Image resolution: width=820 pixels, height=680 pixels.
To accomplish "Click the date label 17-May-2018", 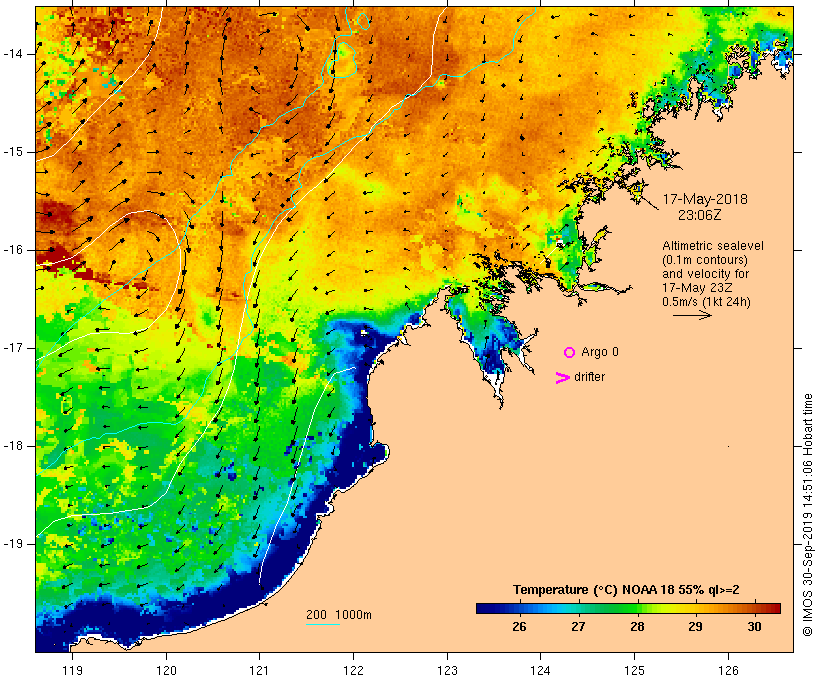I will [705, 199].
